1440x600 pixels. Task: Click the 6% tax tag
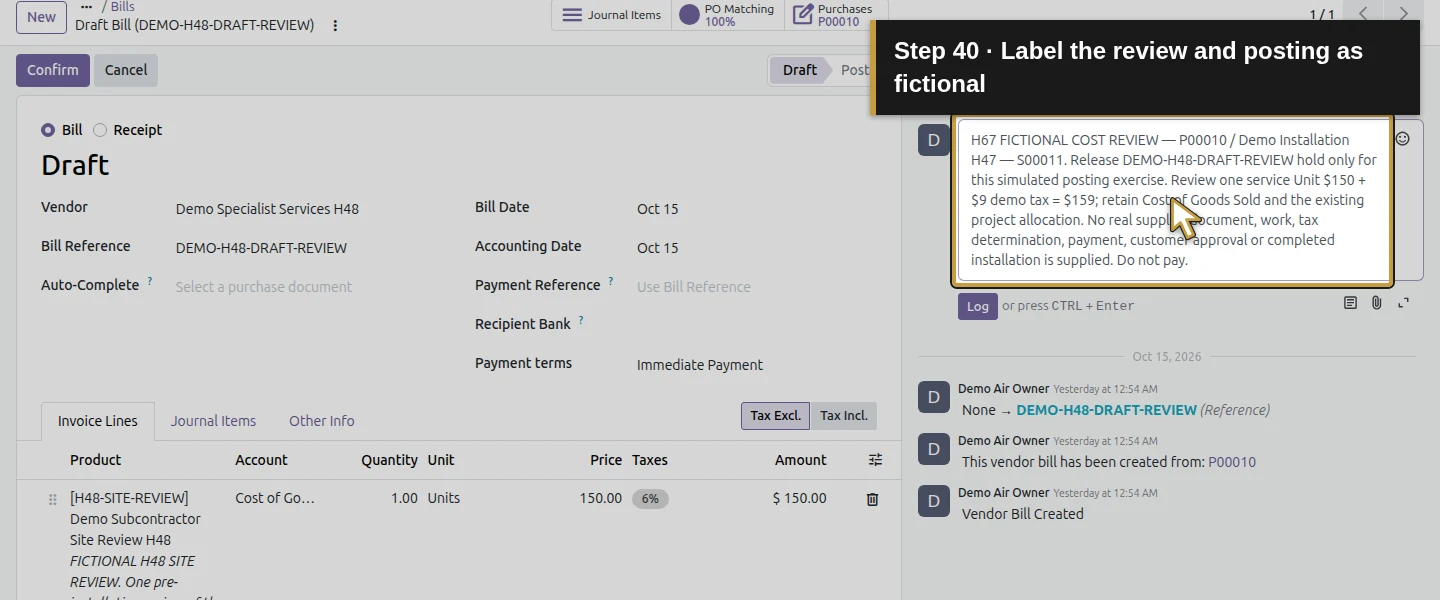click(x=650, y=499)
